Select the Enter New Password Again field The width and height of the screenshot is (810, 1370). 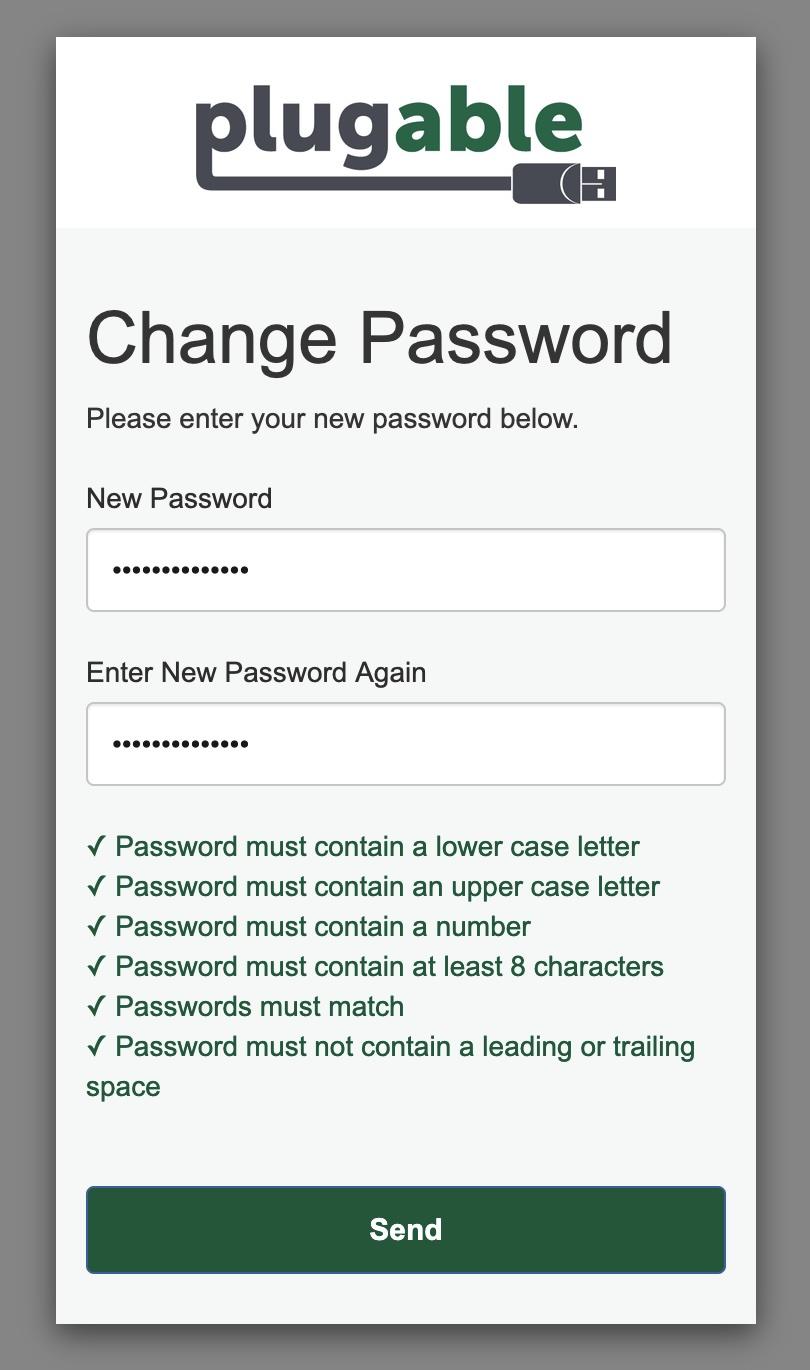[406, 744]
